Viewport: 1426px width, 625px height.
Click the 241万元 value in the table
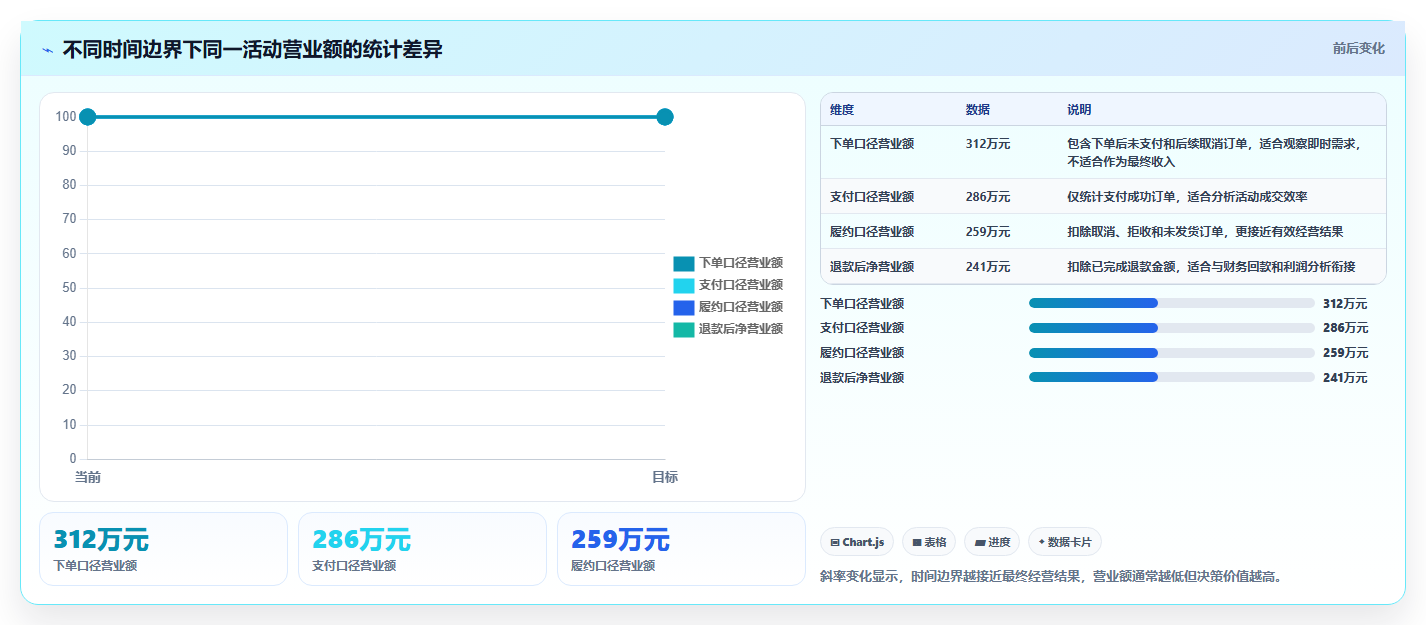coord(988,267)
